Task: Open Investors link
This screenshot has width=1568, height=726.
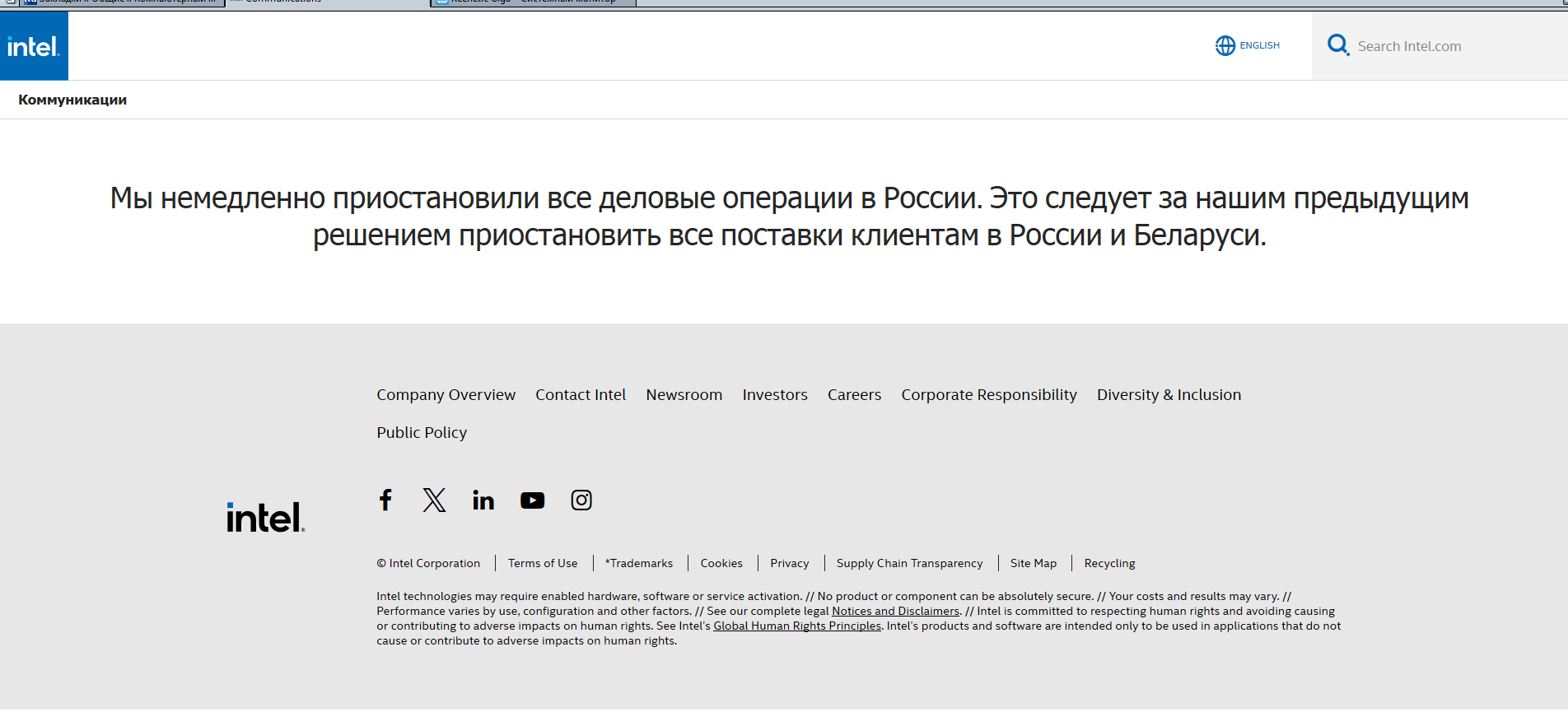Action: coord(775,394)
